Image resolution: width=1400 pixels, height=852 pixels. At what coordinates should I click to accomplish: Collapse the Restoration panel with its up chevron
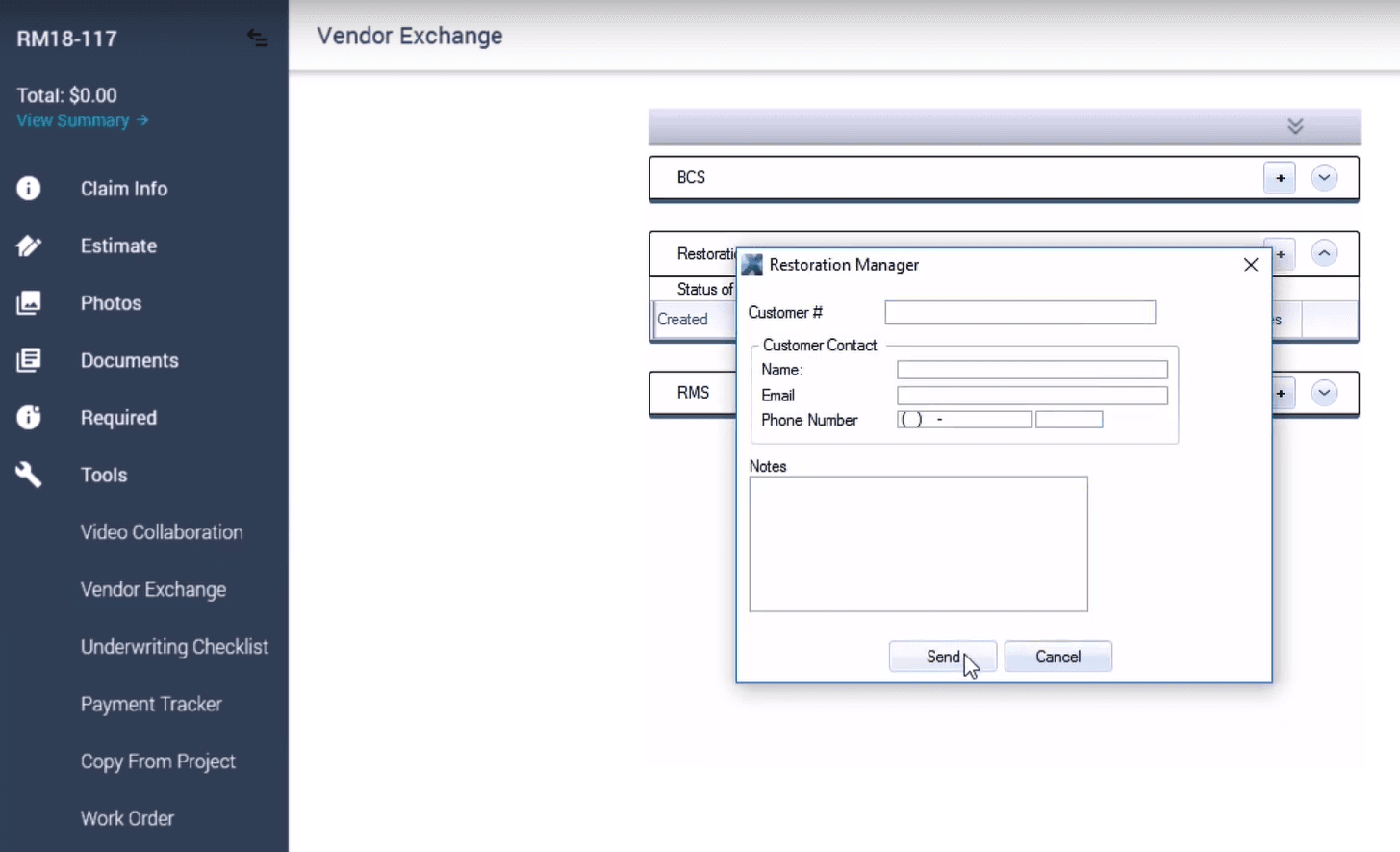(x=1324, y=252)
